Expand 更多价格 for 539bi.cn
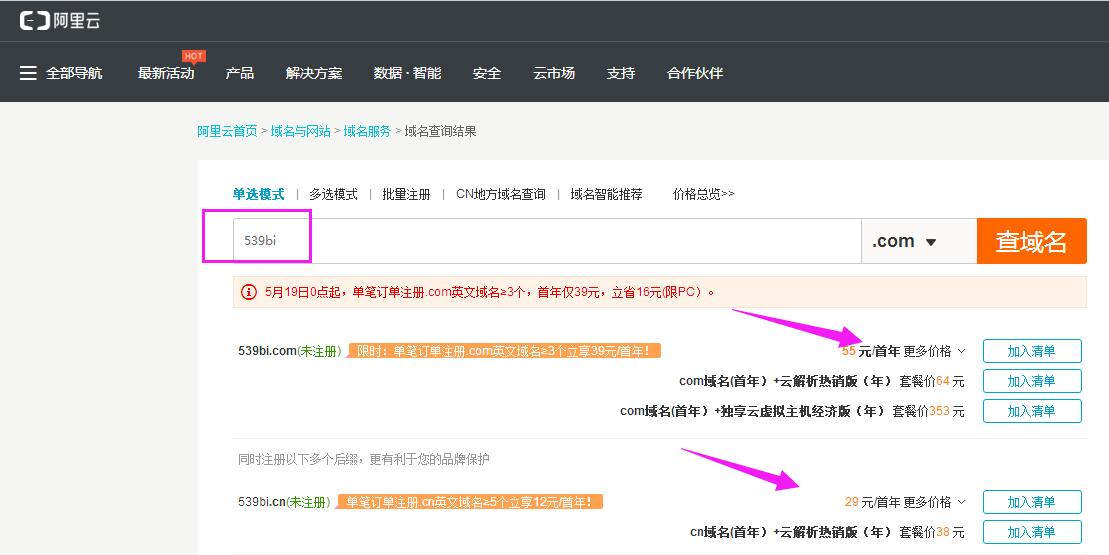 [x=934, y=502]
